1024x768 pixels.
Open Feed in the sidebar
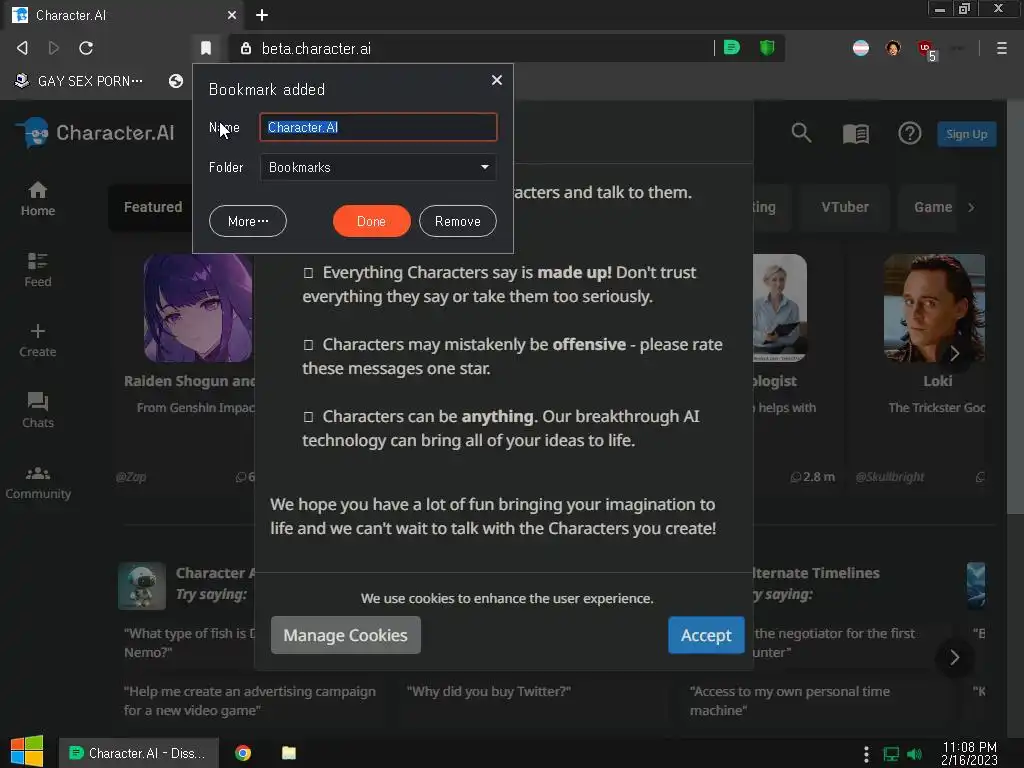[38, 270]
